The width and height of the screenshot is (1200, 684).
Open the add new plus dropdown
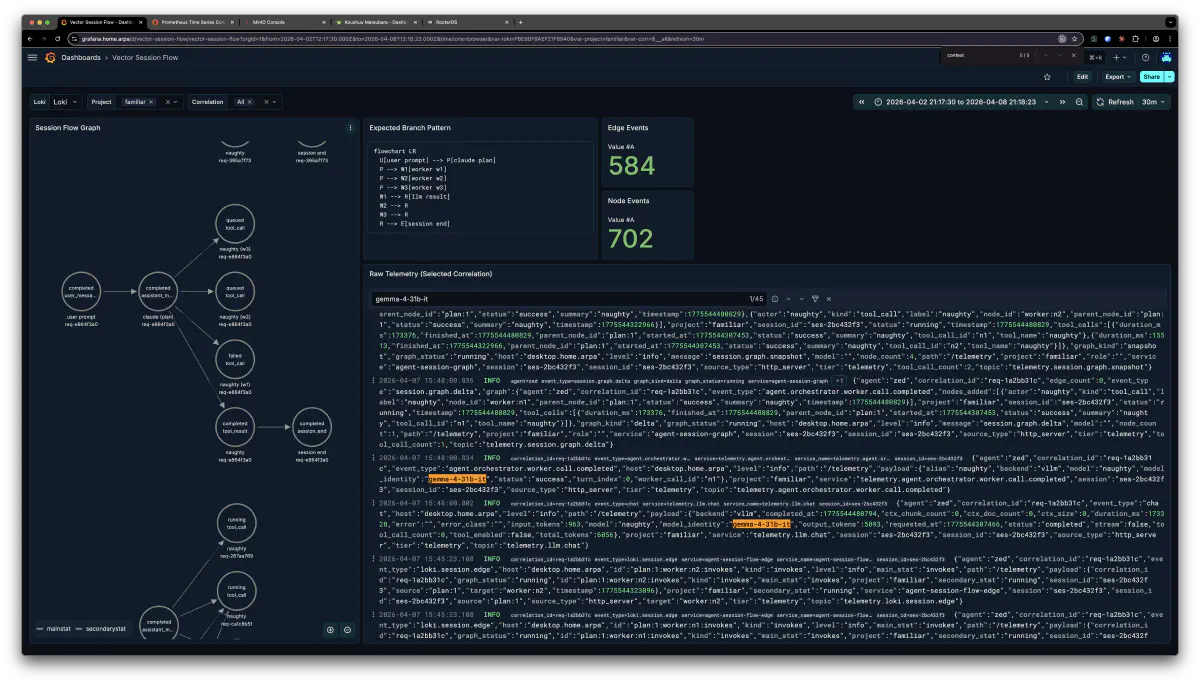point(1121,57)
